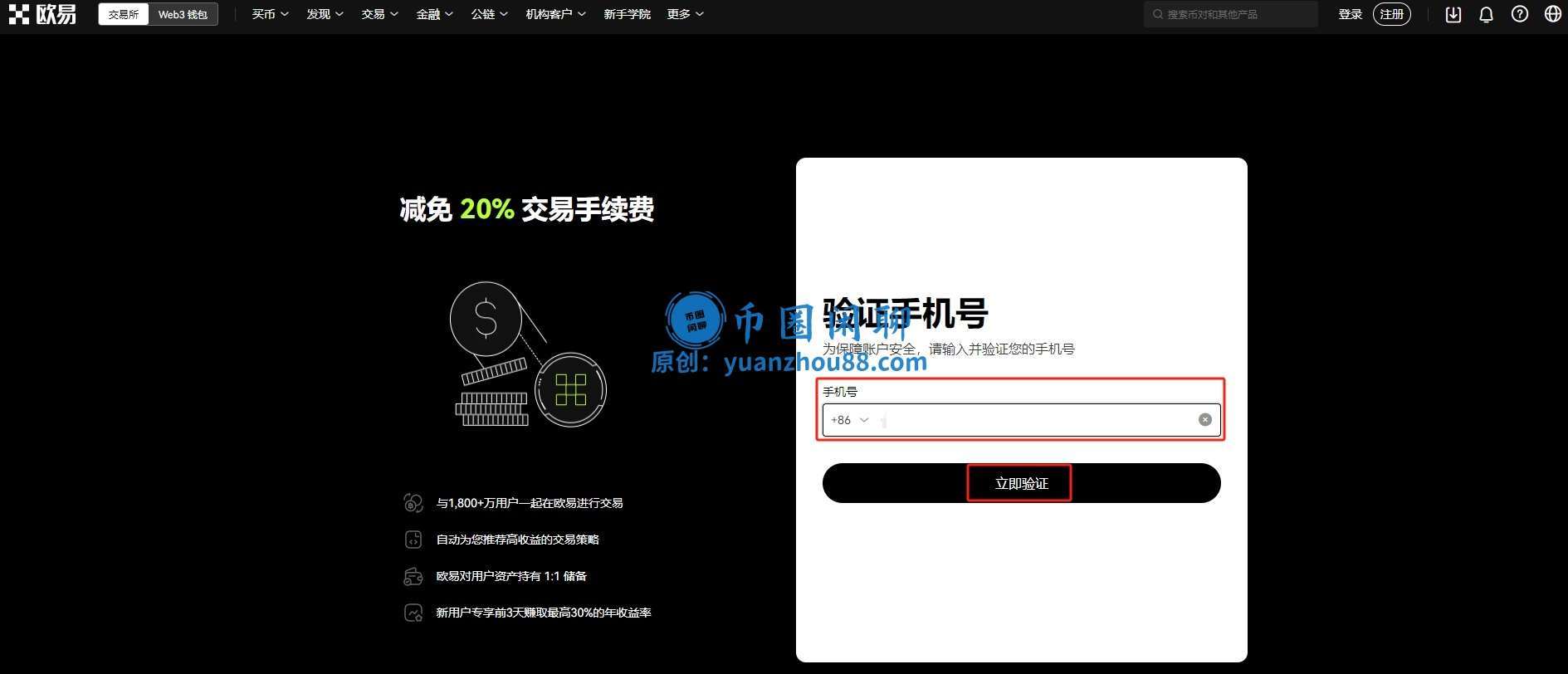This screenshot has height=674, width=1568.
Task: Expand the 买币 menu
Action: tap(271, 14)
